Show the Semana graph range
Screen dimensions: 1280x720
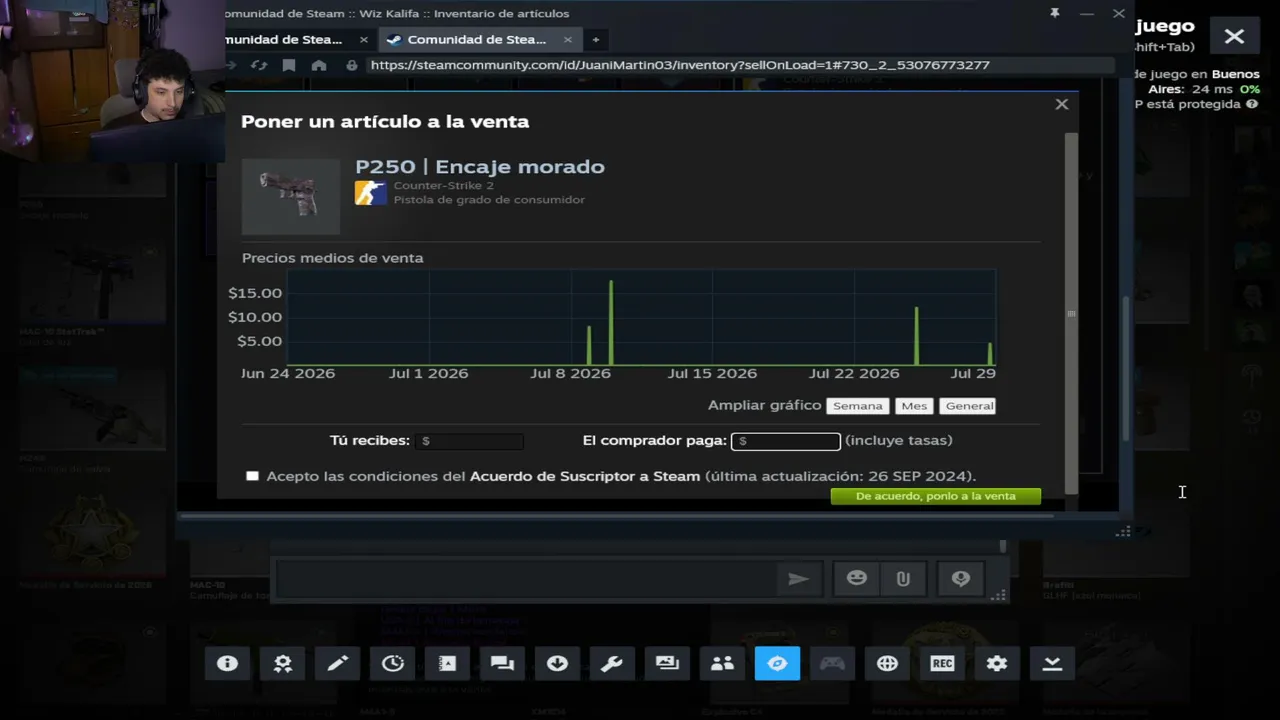click(x=858, y=406)
